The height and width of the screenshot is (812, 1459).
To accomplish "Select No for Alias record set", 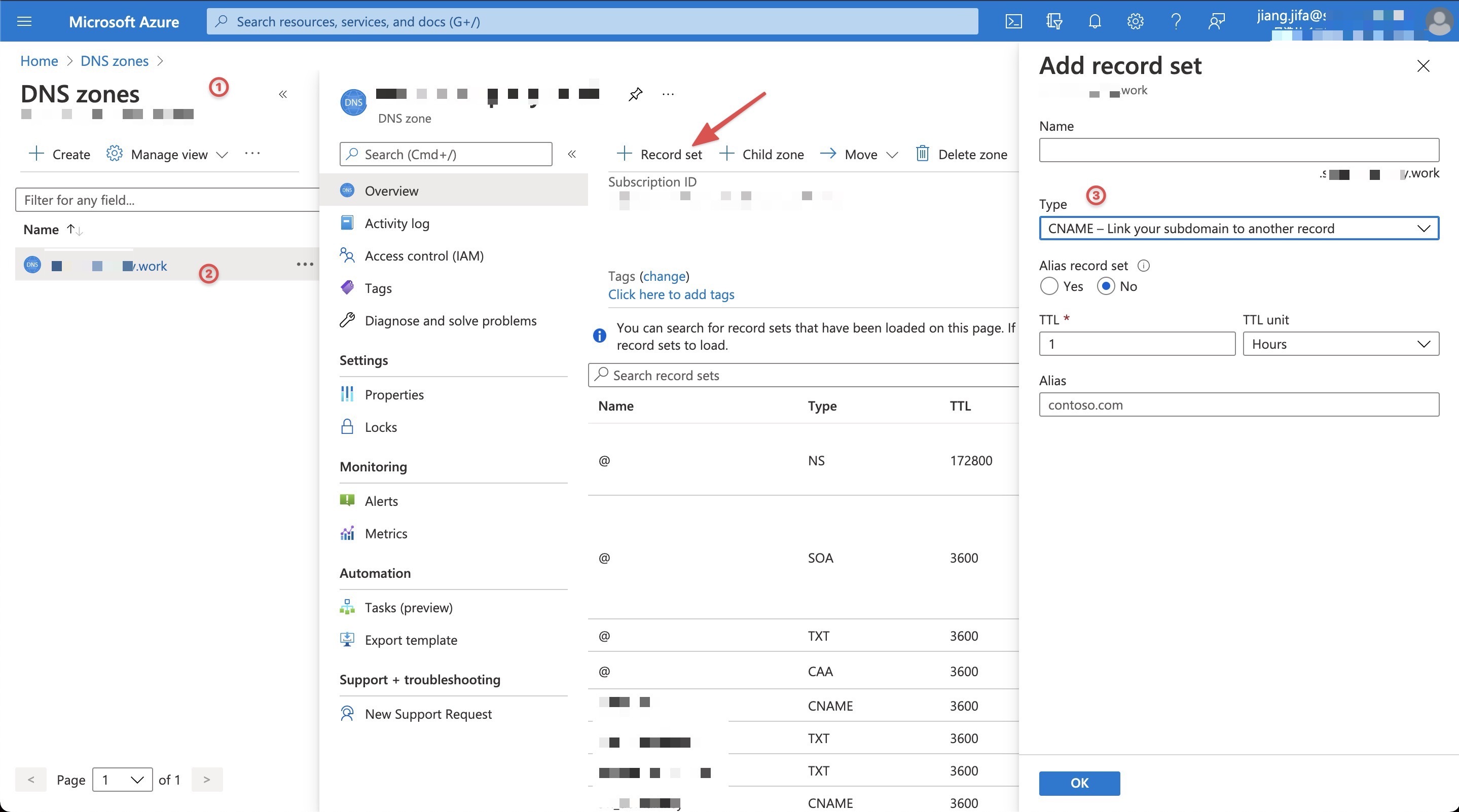I will click(x=1105, y=286).
